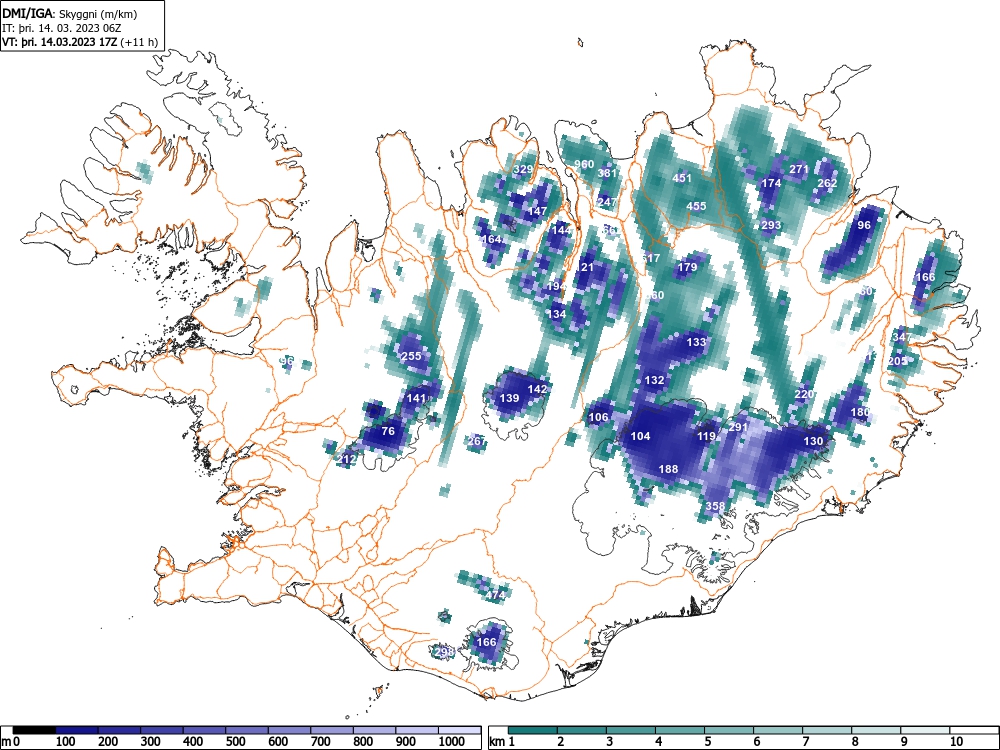Click visibility value 381 on the map
1000x750 pixels.
(608, 173)
